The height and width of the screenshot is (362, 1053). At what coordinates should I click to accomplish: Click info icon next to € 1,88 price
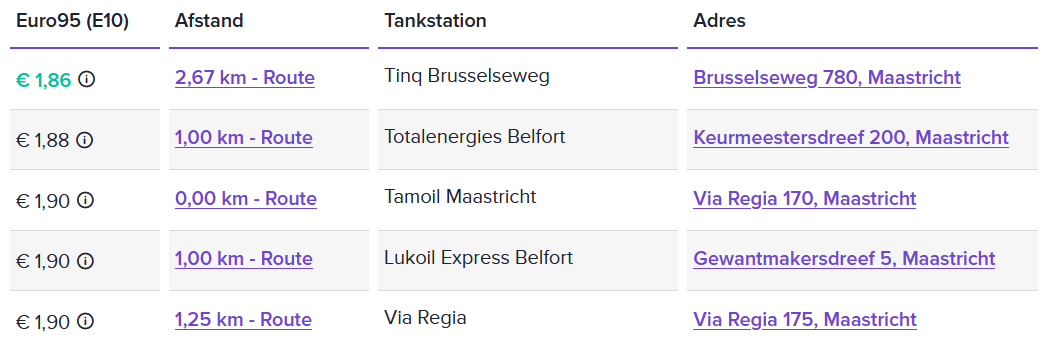point(85,140)
